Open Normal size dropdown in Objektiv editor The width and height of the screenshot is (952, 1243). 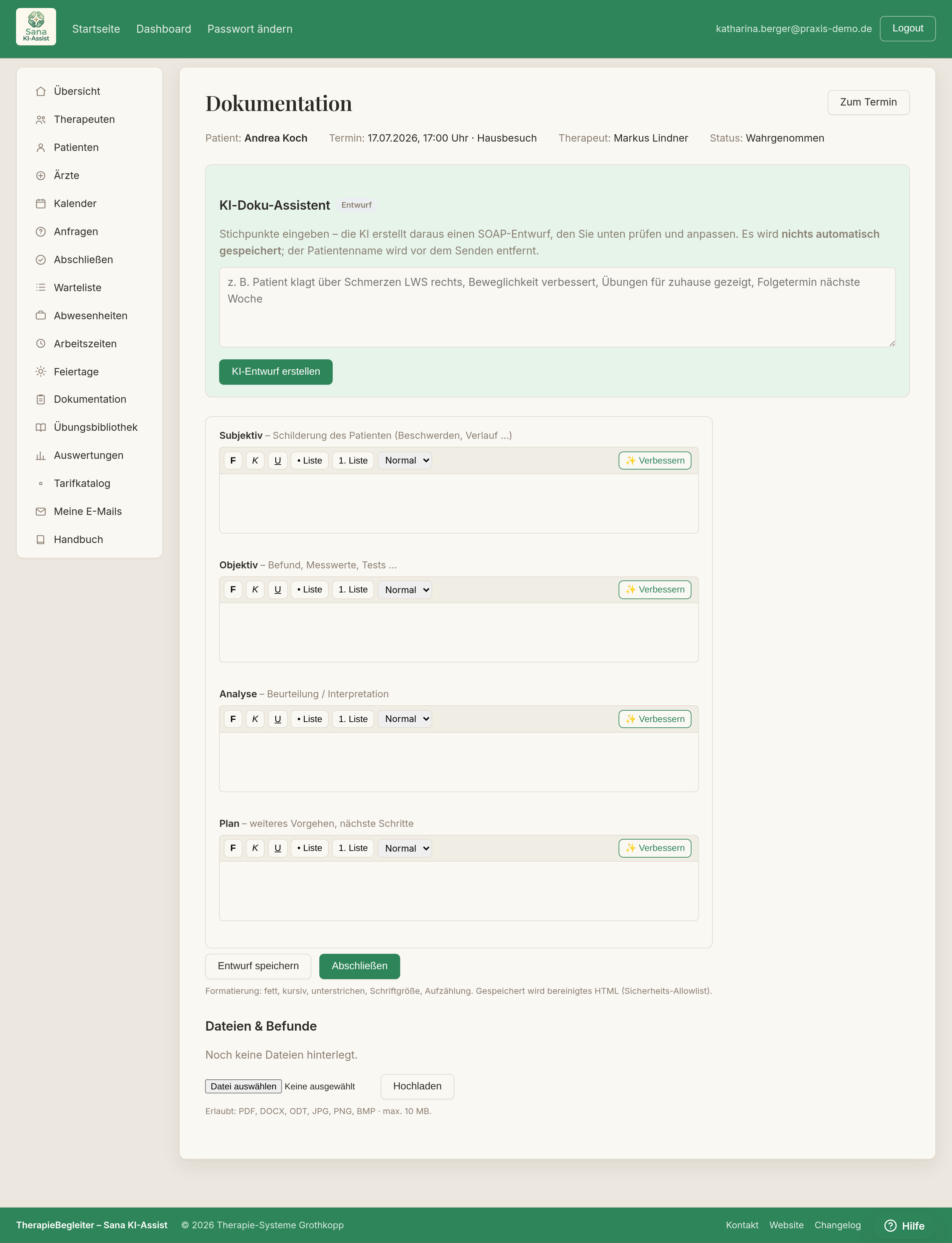coord(405,590)
